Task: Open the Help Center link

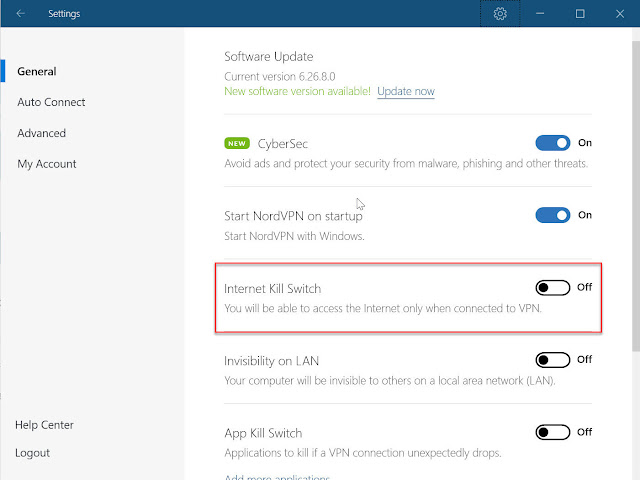Action: click(44, 425)
